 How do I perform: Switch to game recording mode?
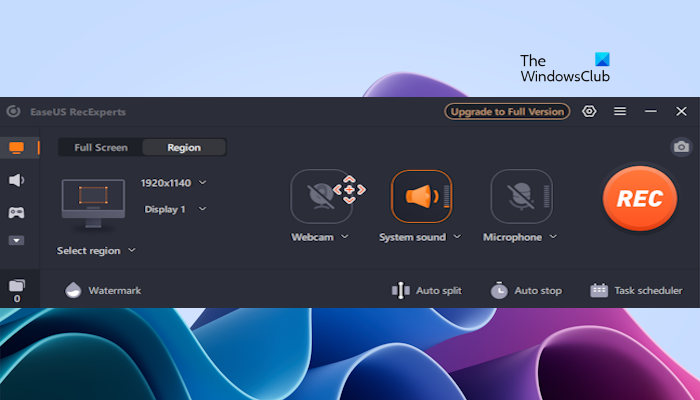(x=17, y=212)
